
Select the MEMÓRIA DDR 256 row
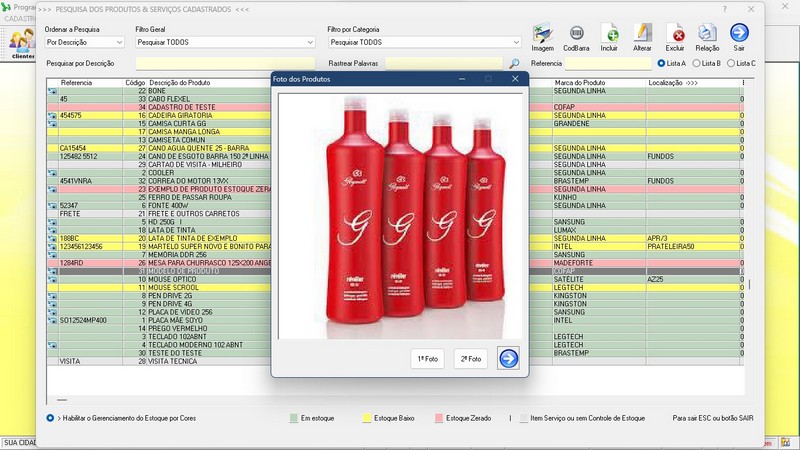click(x=395, y=255)
